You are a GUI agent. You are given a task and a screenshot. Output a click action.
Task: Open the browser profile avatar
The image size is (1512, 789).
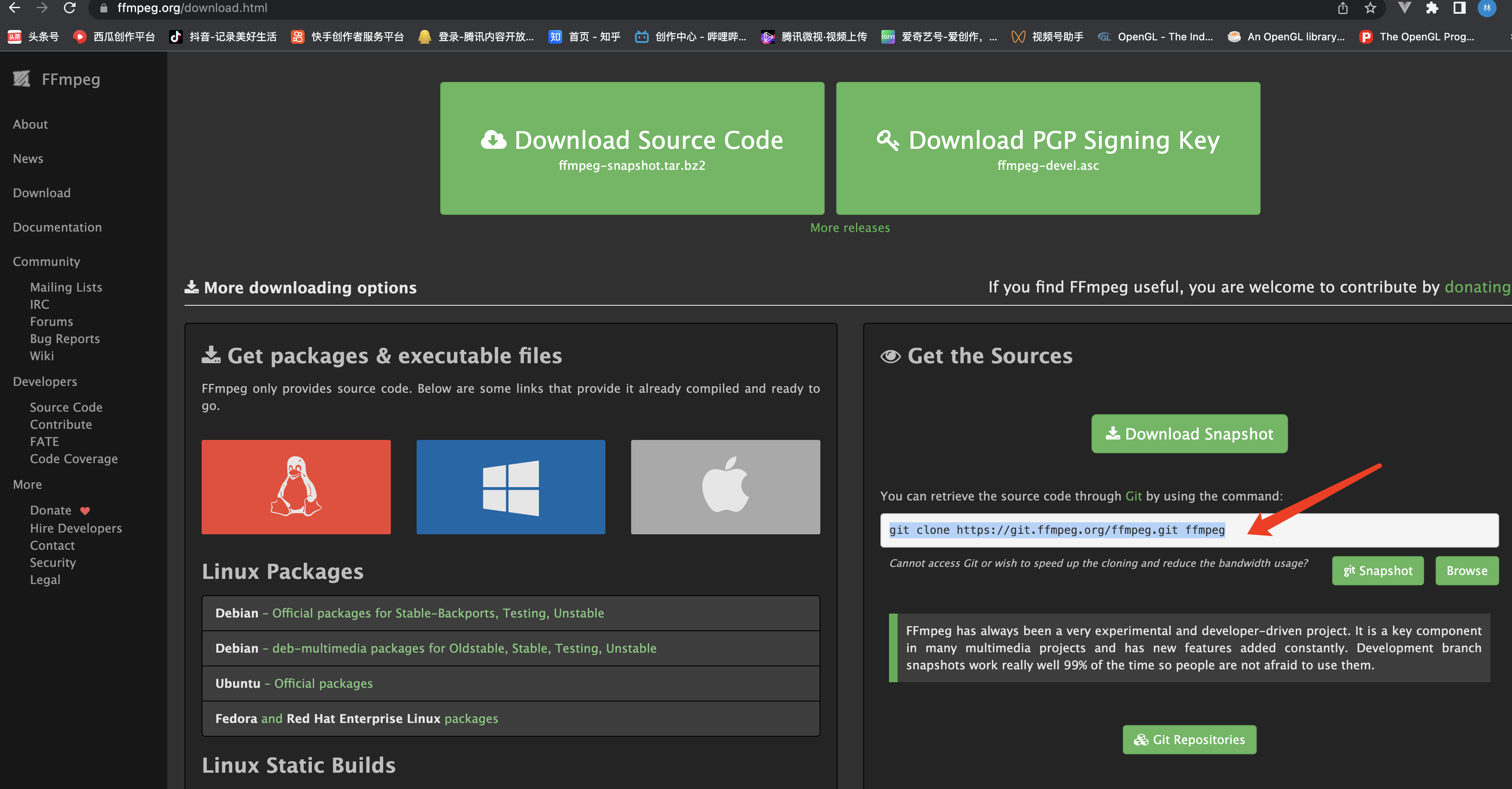click(x=1487, y=8)
